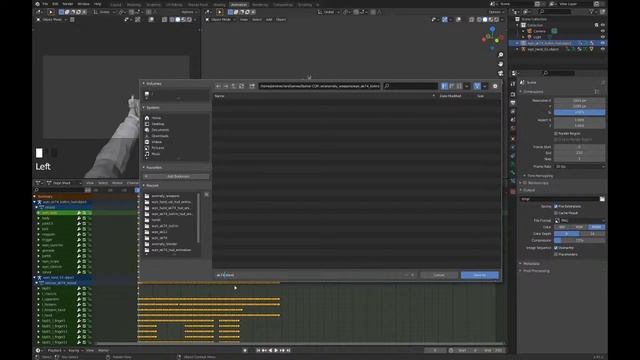The height and width of the screenshot is (360, 640).
Task: Switch file browser to horizontal list display
Action: click(452, 86)
